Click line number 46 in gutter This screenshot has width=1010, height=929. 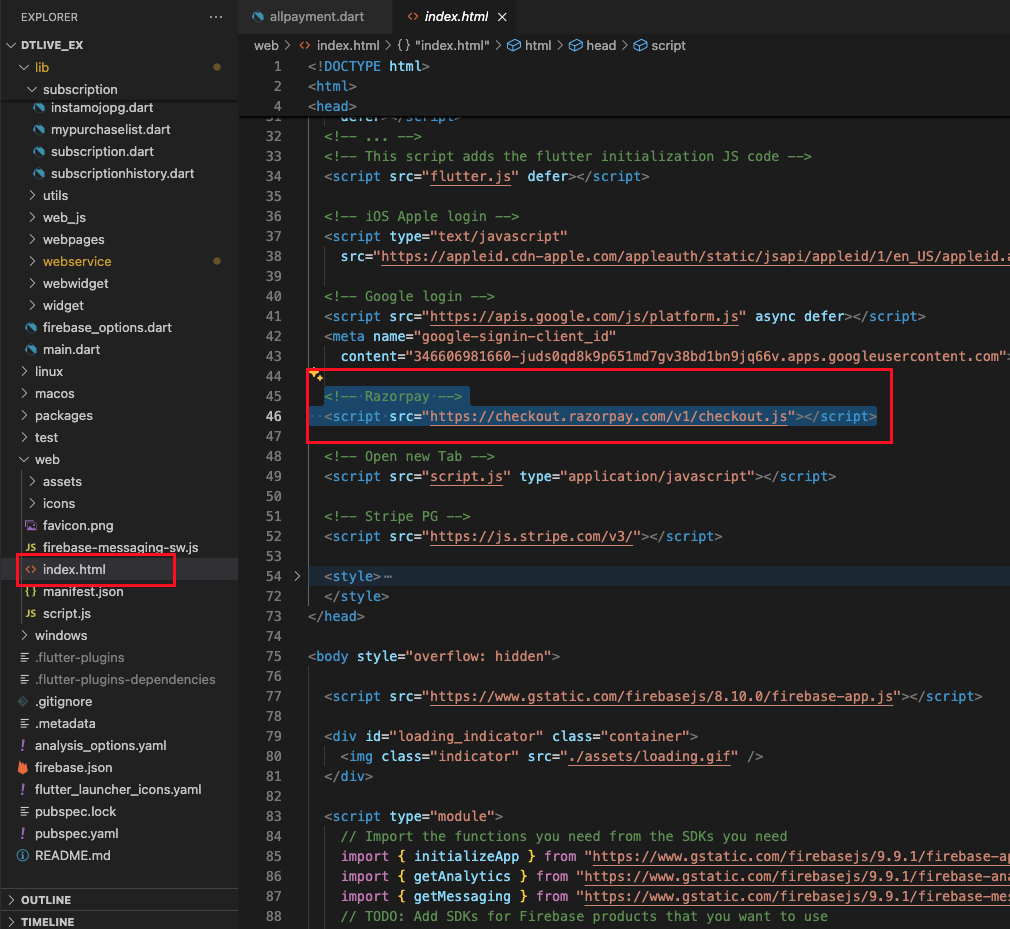274,416
